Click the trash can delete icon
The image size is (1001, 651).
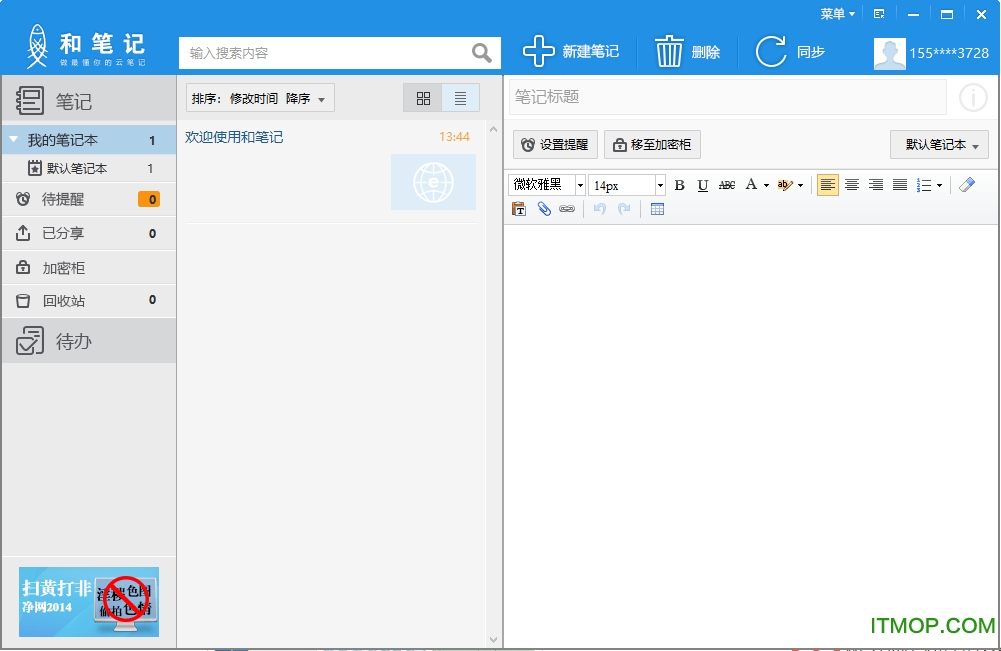(669, 51)
